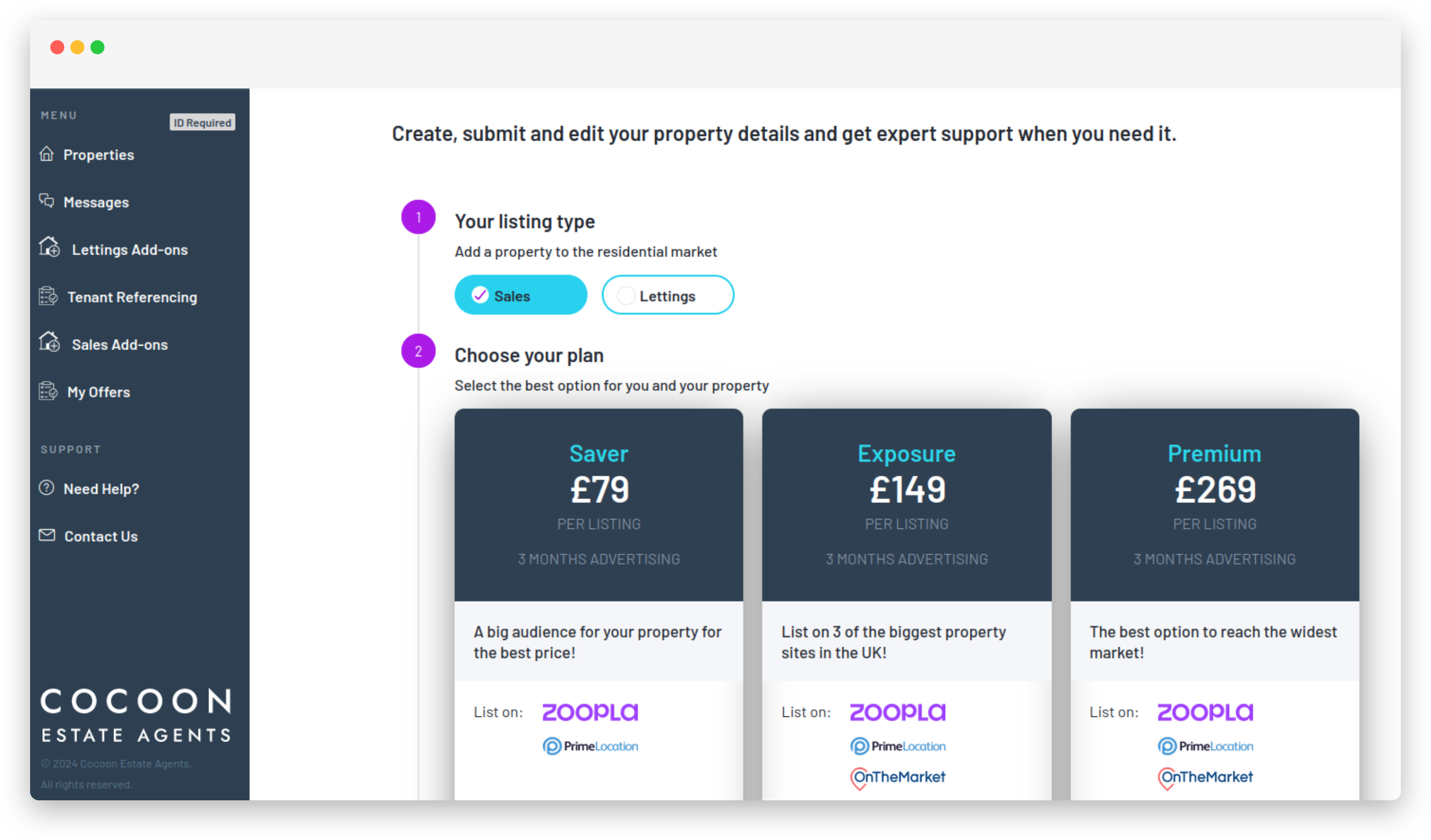Click the OnTheMarket logo in Premium plan
Screen dimensions: 1431x840
pyautogui.click(x=1205, y=778)
